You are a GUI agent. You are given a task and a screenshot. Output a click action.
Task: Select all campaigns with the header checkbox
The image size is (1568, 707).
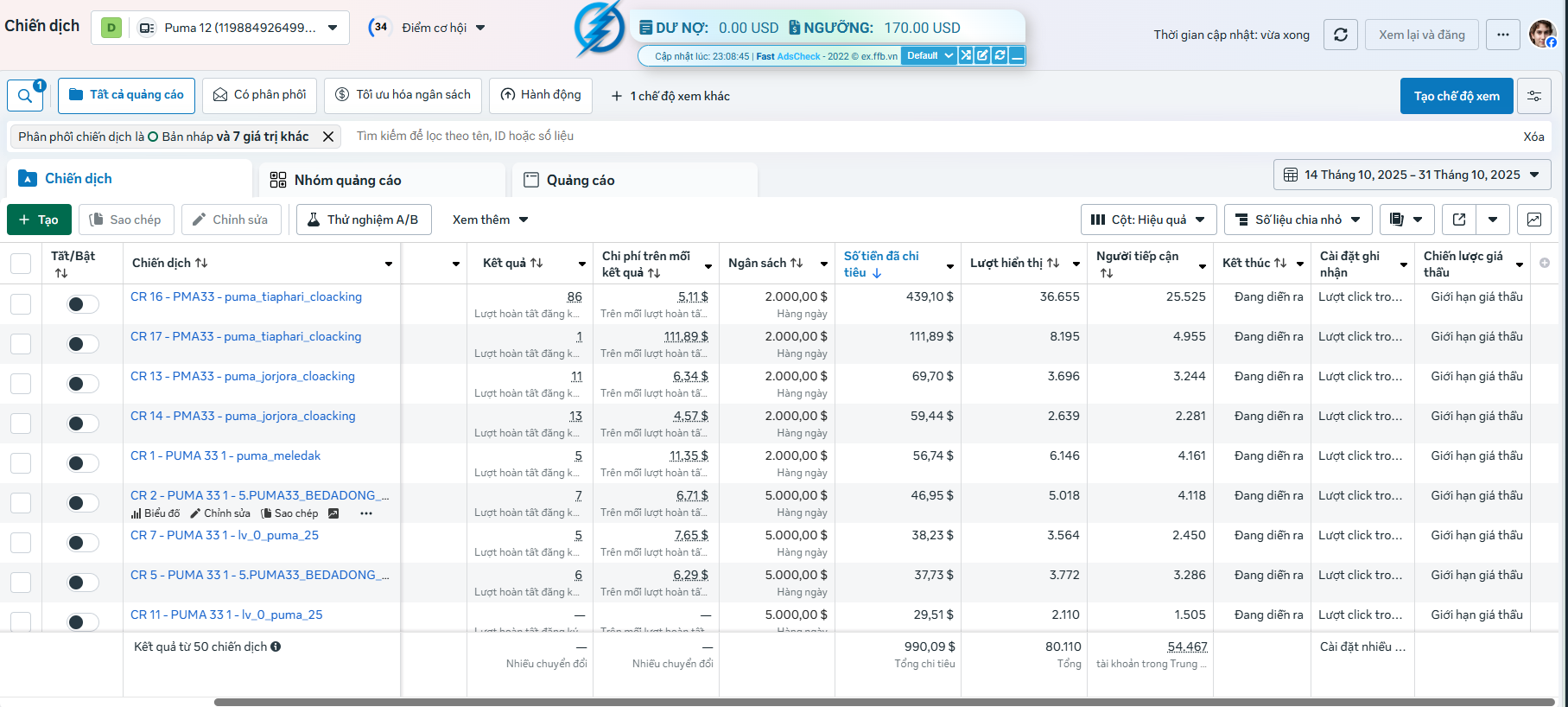21,264
